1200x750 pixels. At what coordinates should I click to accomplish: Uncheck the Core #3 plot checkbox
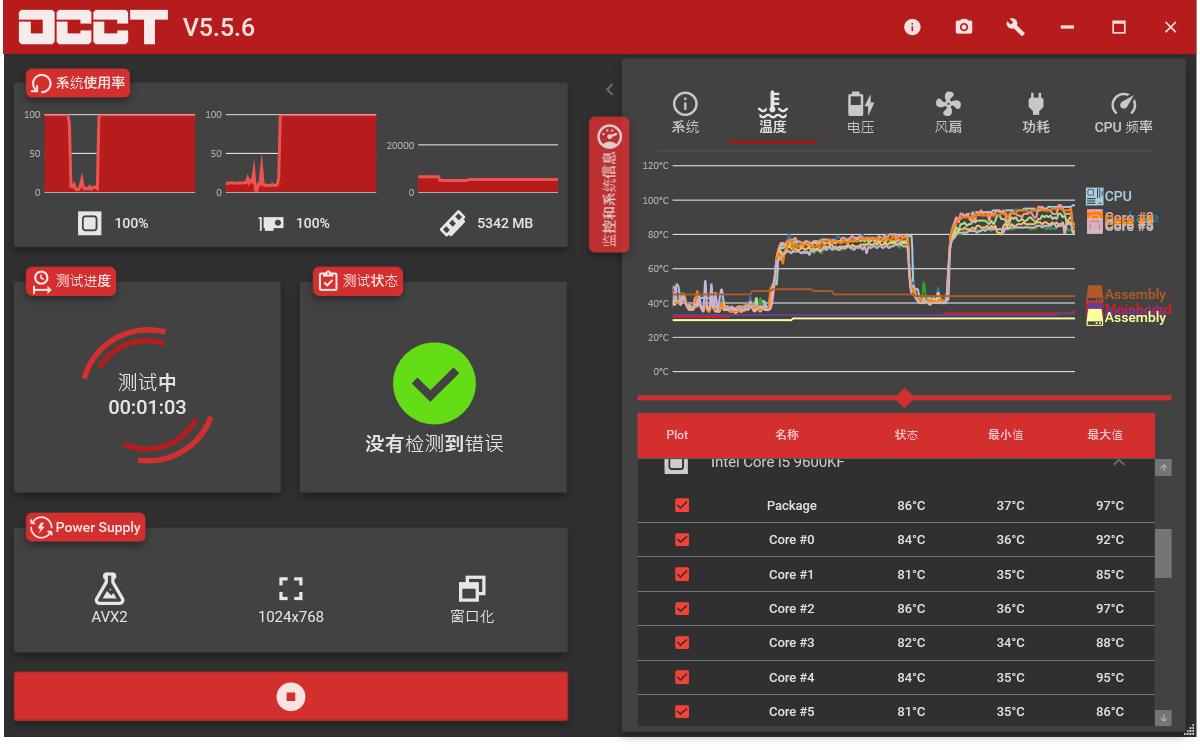[683, 643]
